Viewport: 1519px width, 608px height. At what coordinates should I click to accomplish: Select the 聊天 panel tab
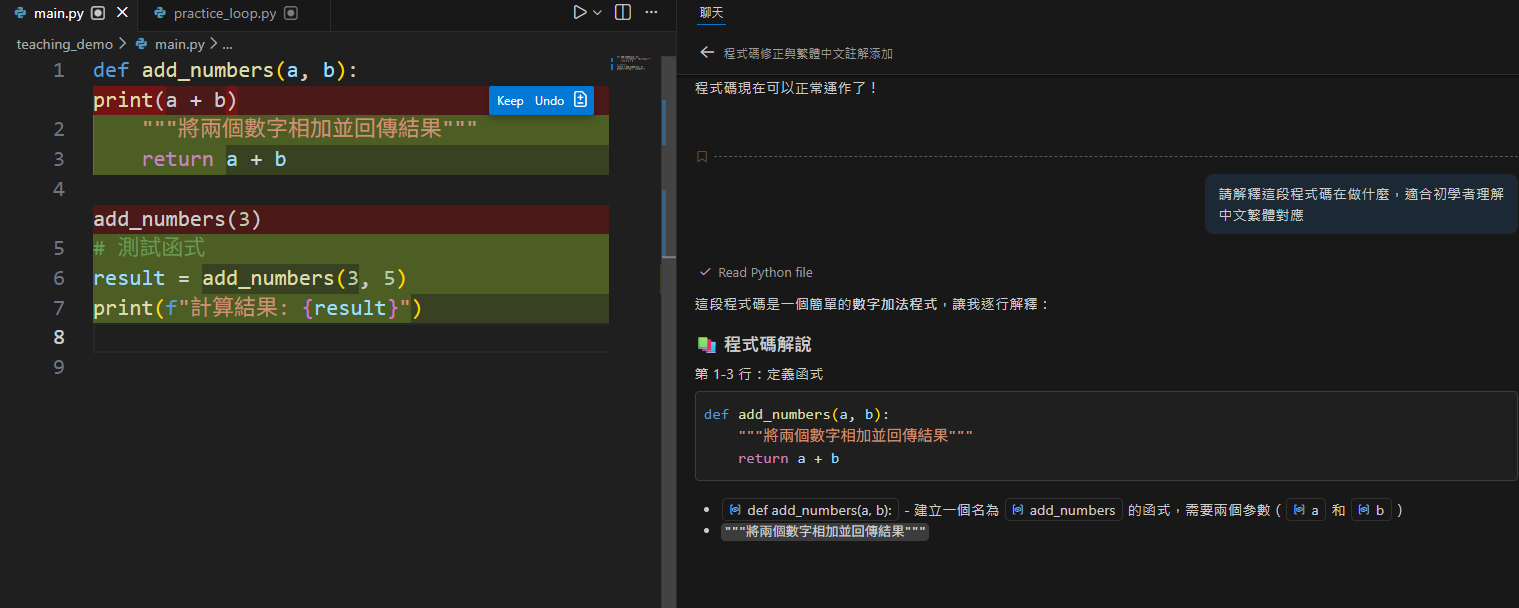(711, 13)
